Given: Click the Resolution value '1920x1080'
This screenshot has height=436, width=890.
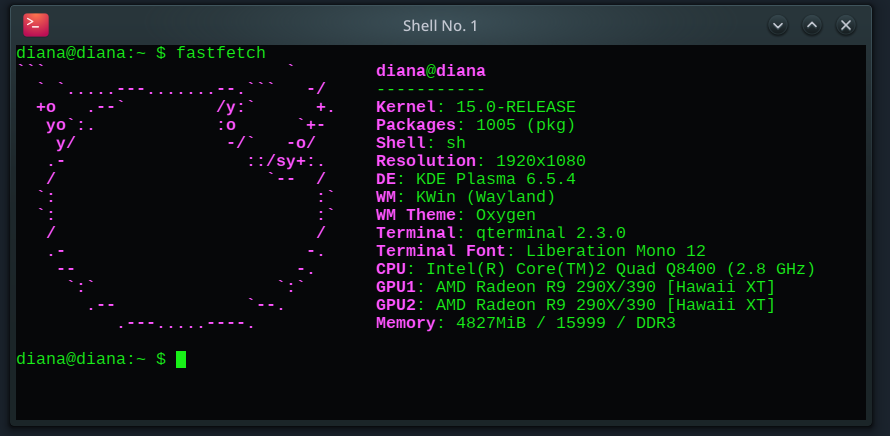Looking at the screenshot, I should point(541,161).
